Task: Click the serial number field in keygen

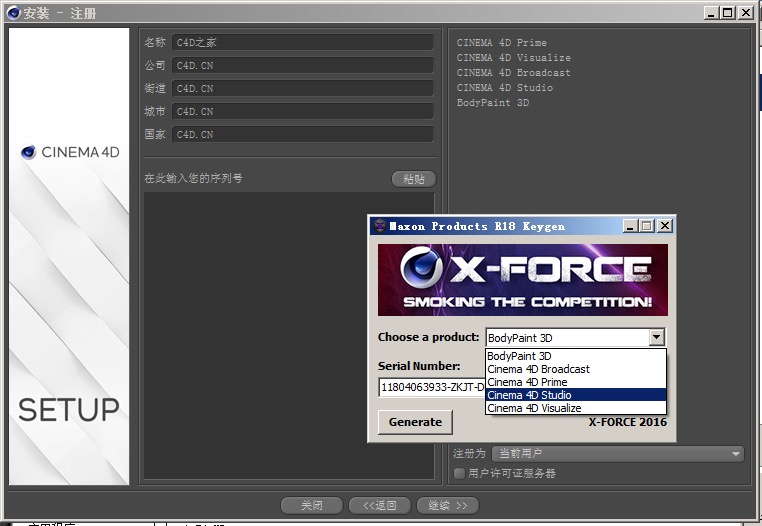Action: coord(432,387)
